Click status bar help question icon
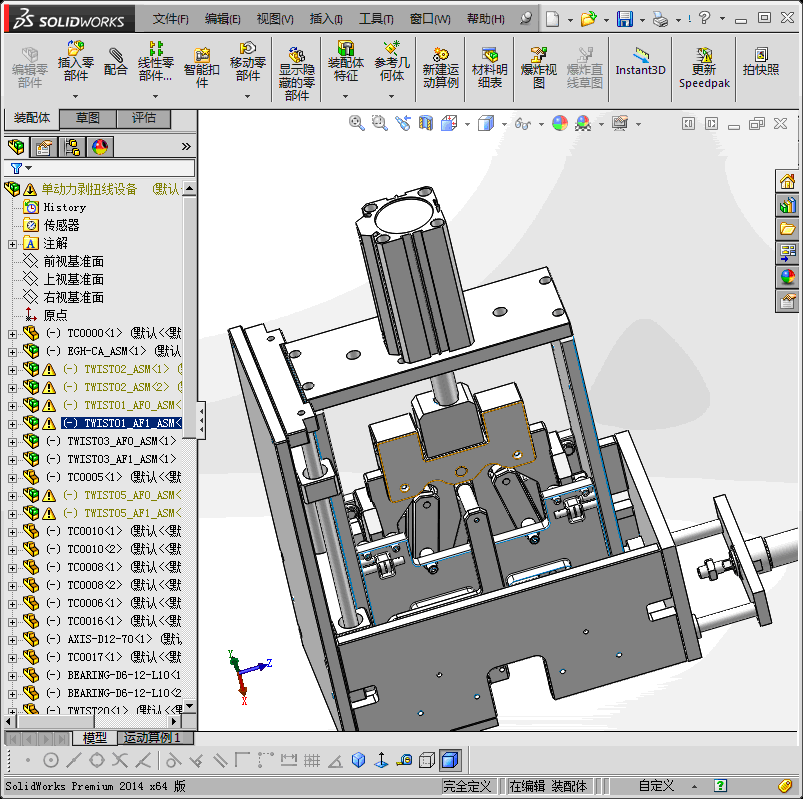 [720, 785]
